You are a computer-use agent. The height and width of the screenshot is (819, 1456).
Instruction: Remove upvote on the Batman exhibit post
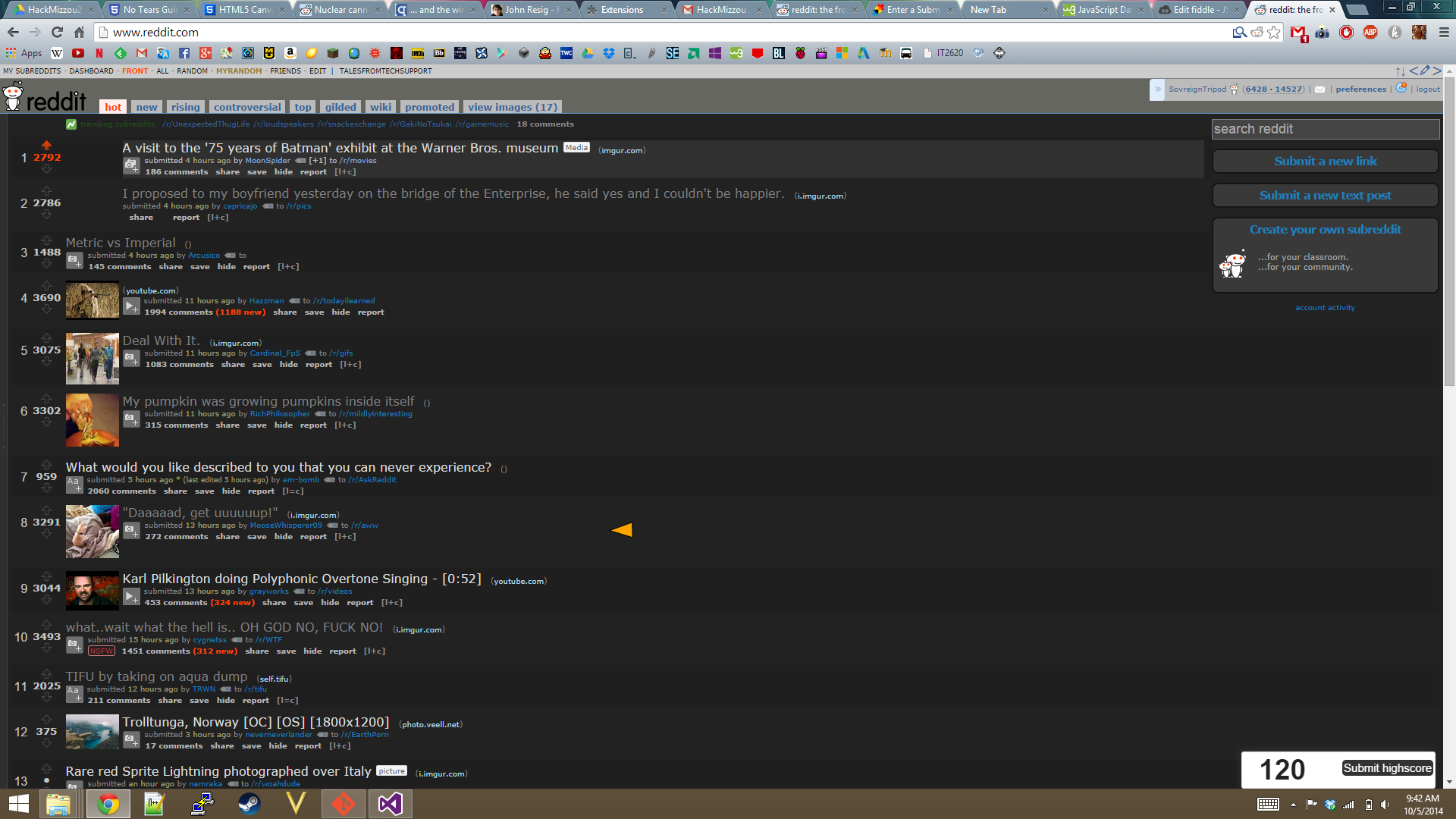pos(46,145)
